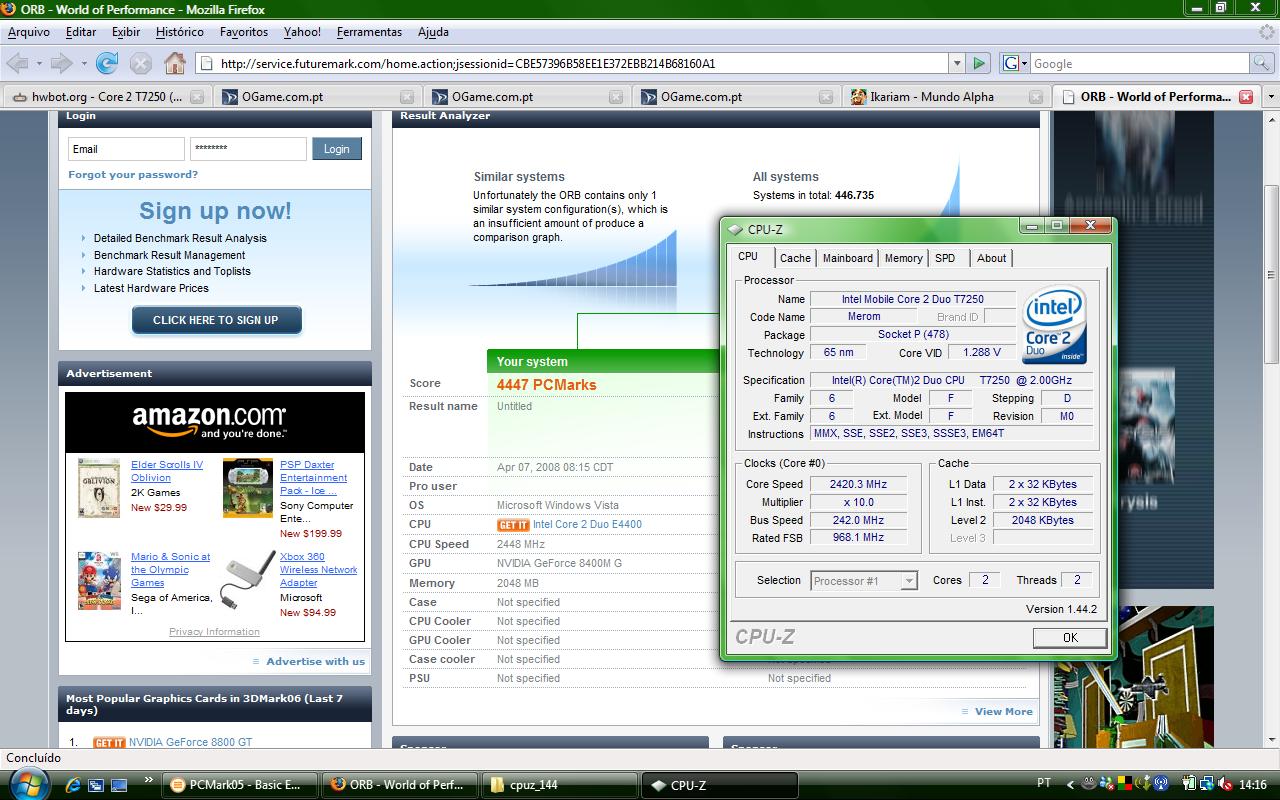Image resolution: width=1280 pixels, height=800 pixels.
Task: Click the Login button
Action: (x=337, y=149)
